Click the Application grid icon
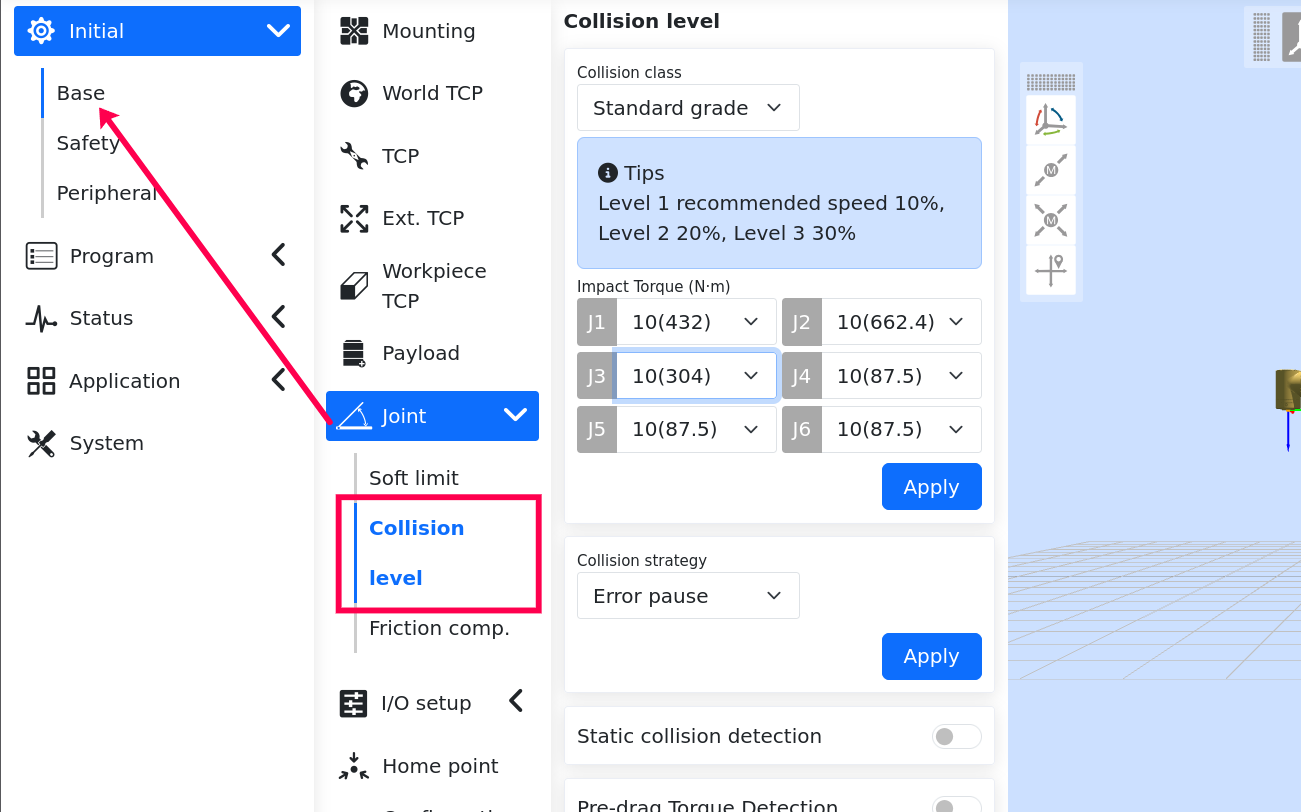 [x=41, y=381]
